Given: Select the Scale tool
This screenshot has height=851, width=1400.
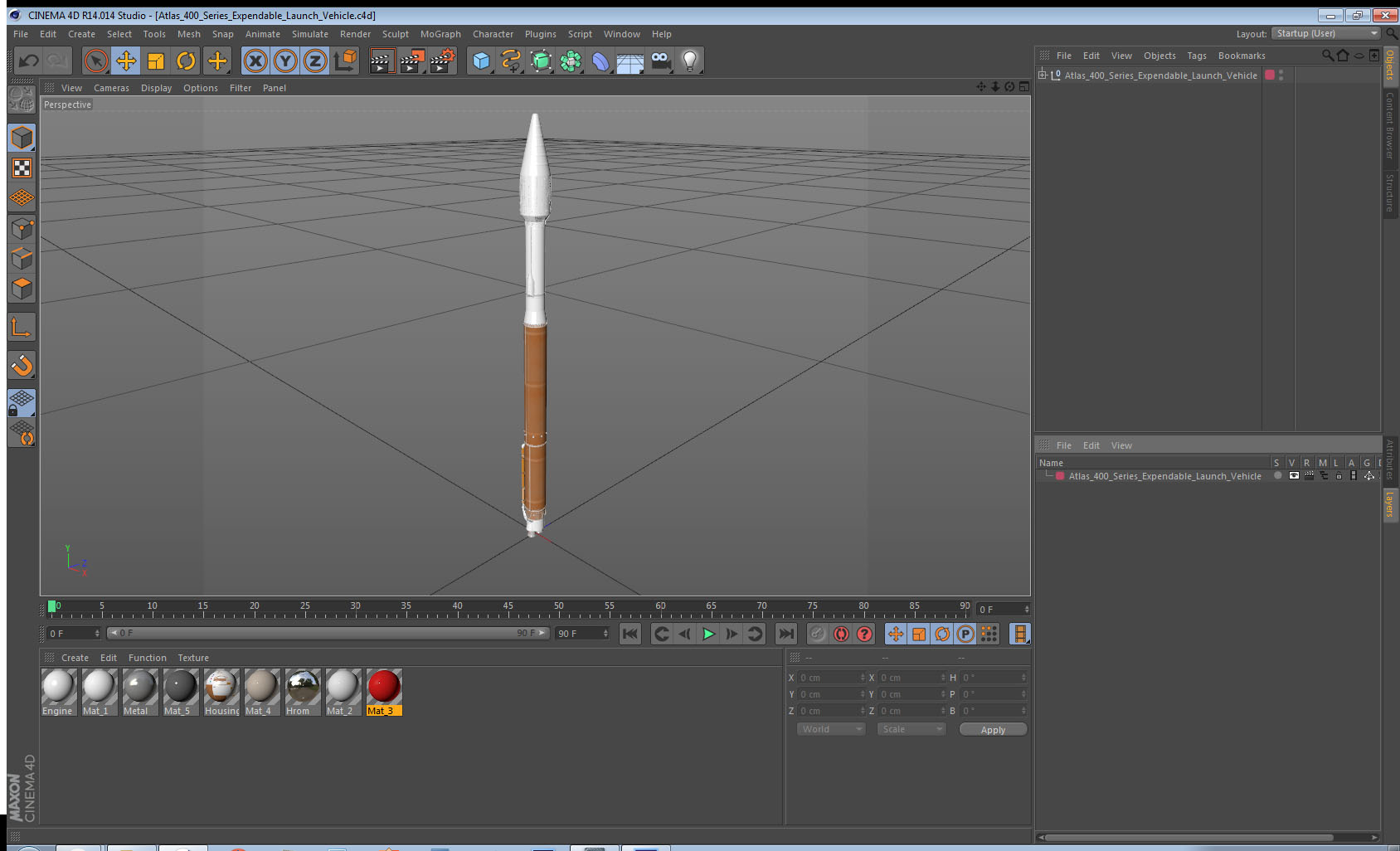Looking at the screenshot, I should [156, 61].
